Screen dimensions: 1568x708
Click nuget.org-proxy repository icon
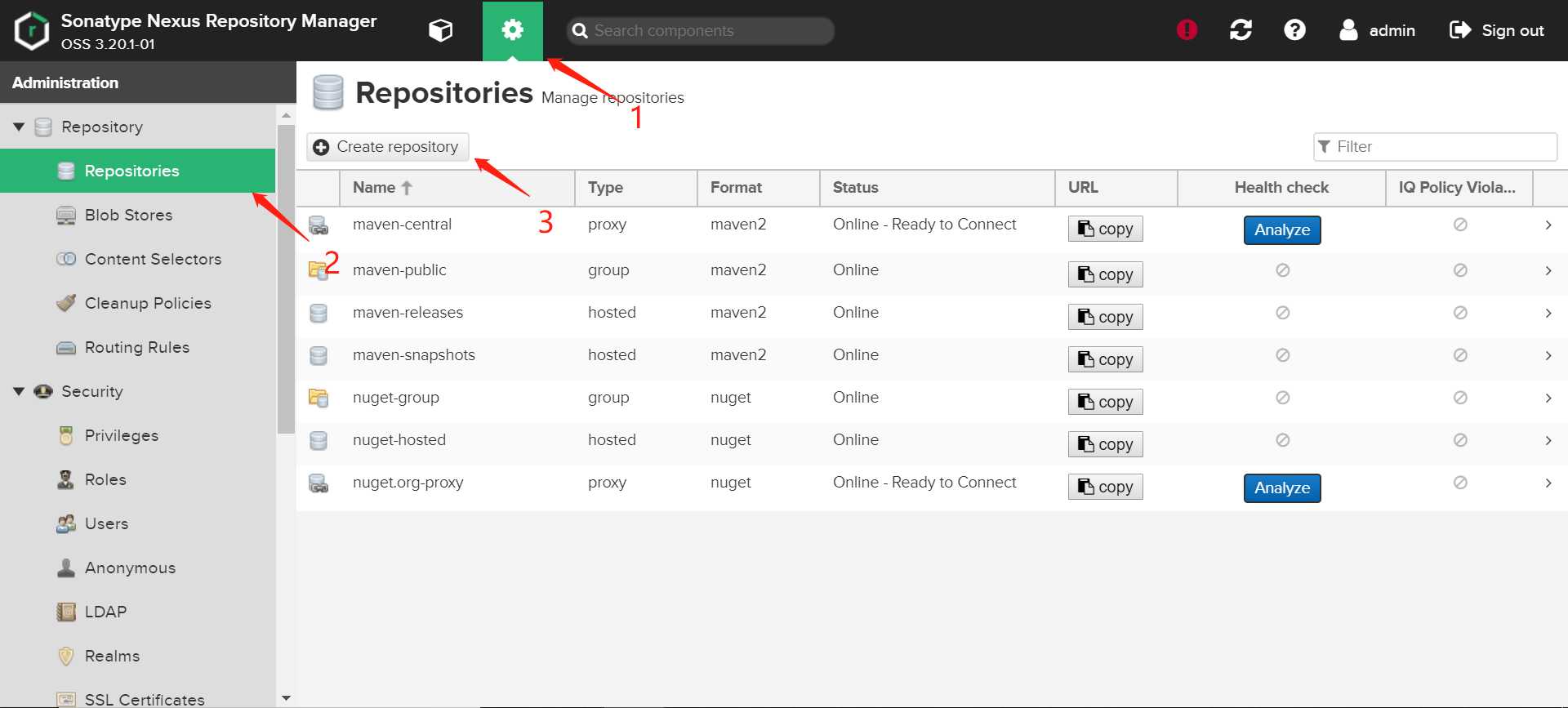coord(318,483)
